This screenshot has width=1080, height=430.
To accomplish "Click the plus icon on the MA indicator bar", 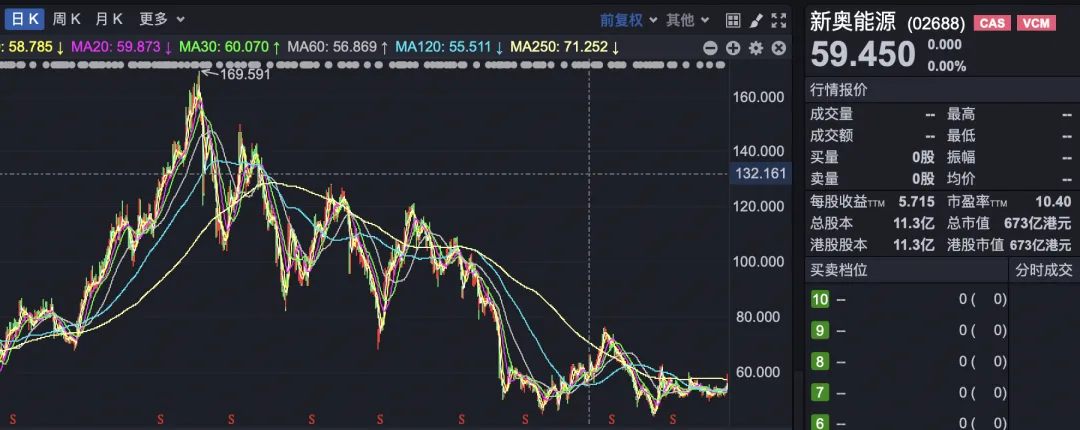I will pyautogui.click(x=733, y=48).
